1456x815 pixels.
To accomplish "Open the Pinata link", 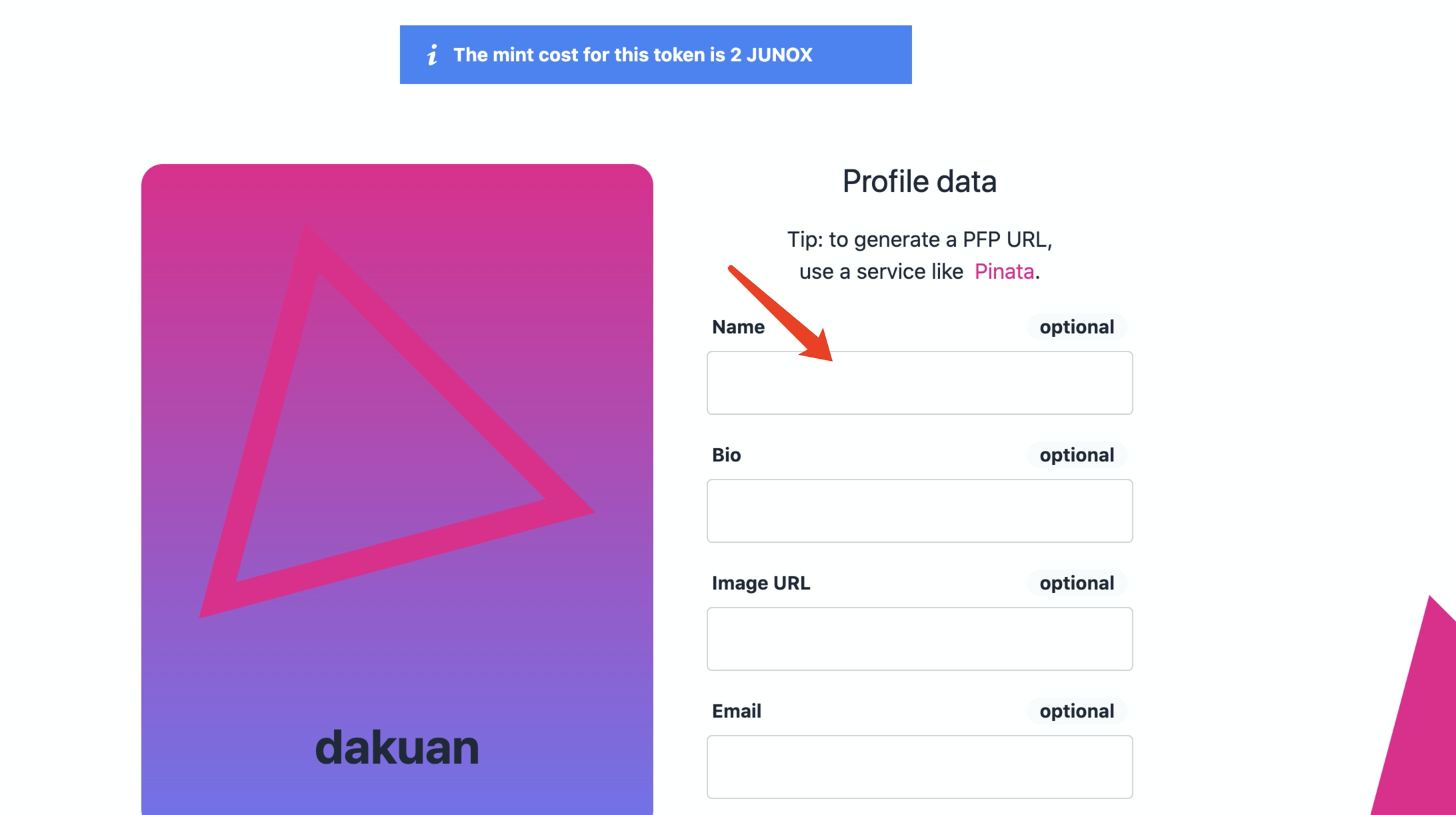I will tap(1004, 271).
